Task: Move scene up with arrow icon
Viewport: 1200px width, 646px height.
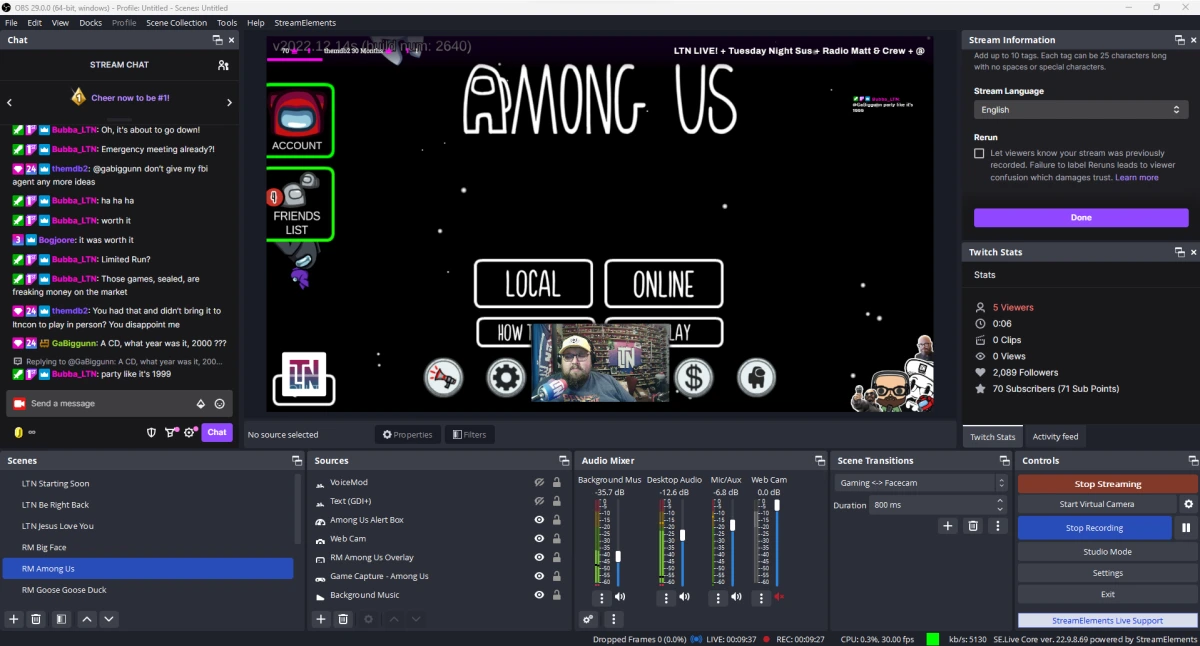Action: pos(87,619)
